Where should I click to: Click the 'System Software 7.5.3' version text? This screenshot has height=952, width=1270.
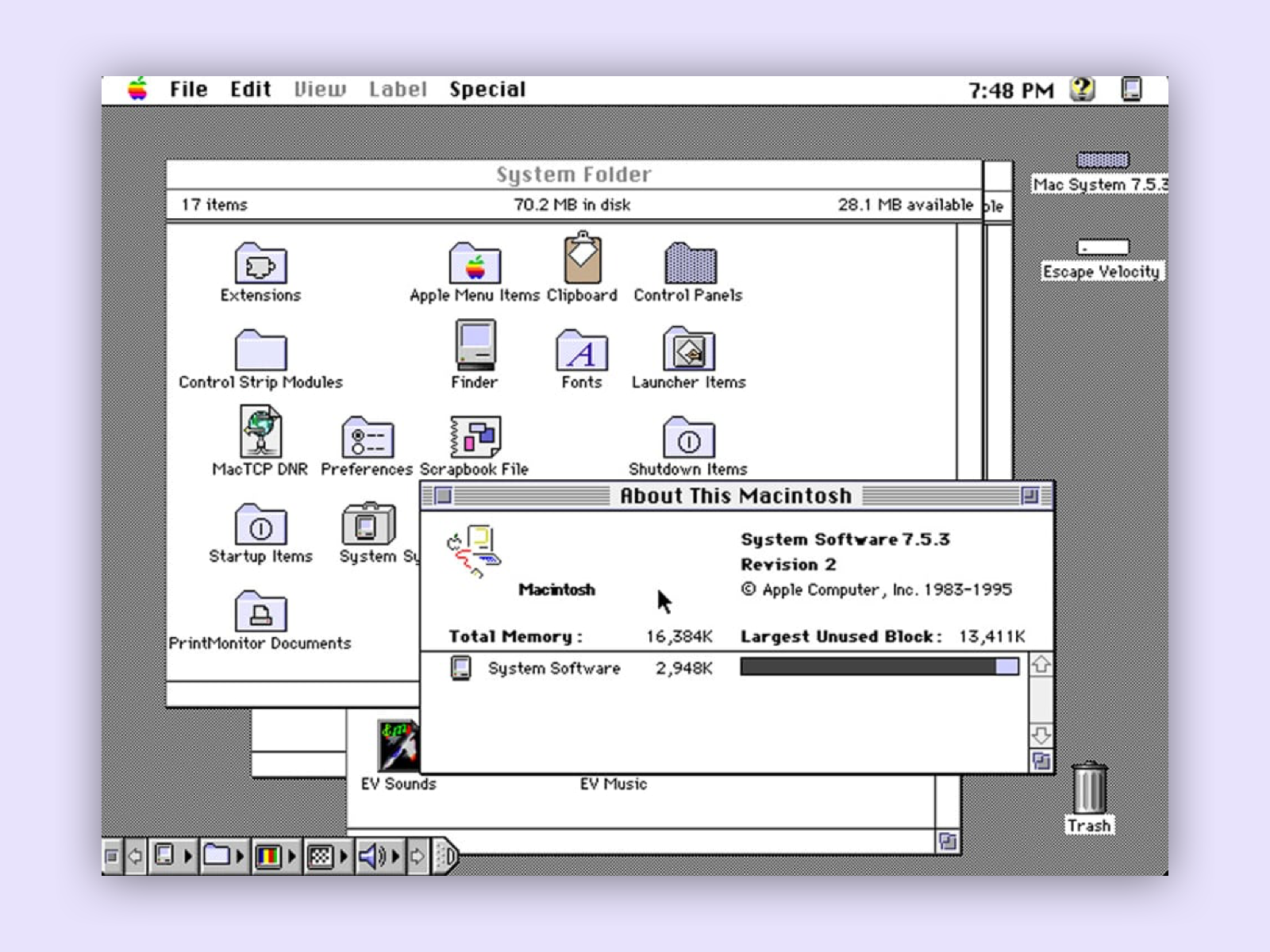click(x=845, y=539)
